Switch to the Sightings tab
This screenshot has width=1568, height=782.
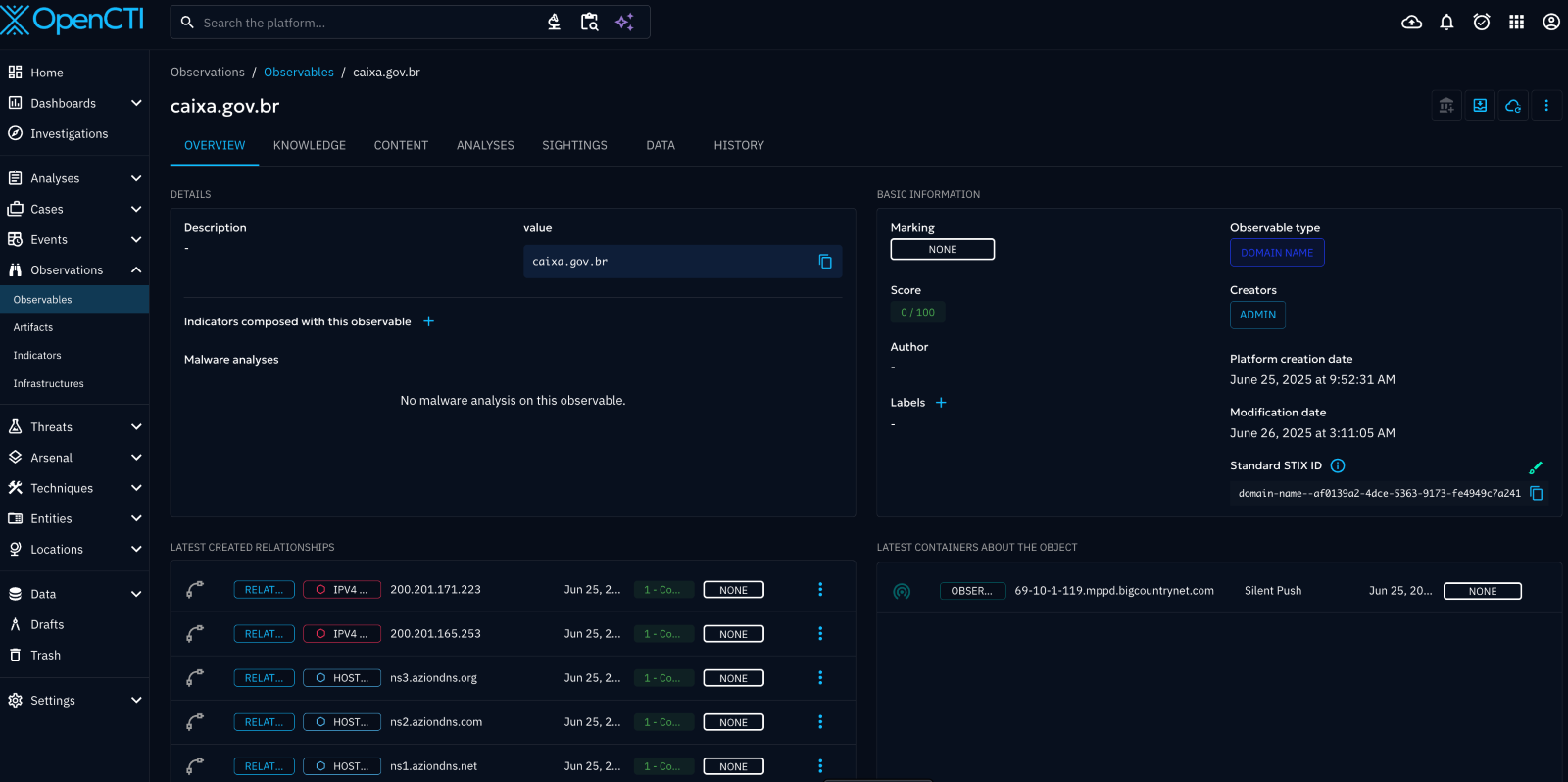tap(574, 145)
